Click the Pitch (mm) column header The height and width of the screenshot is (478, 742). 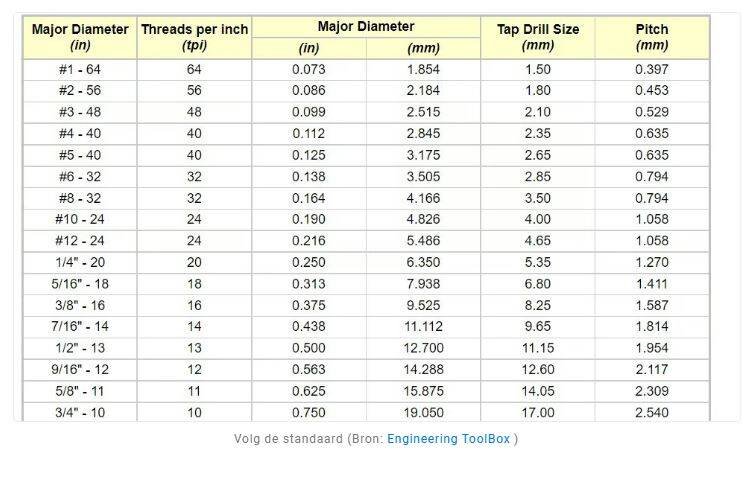tap(652, 37)
